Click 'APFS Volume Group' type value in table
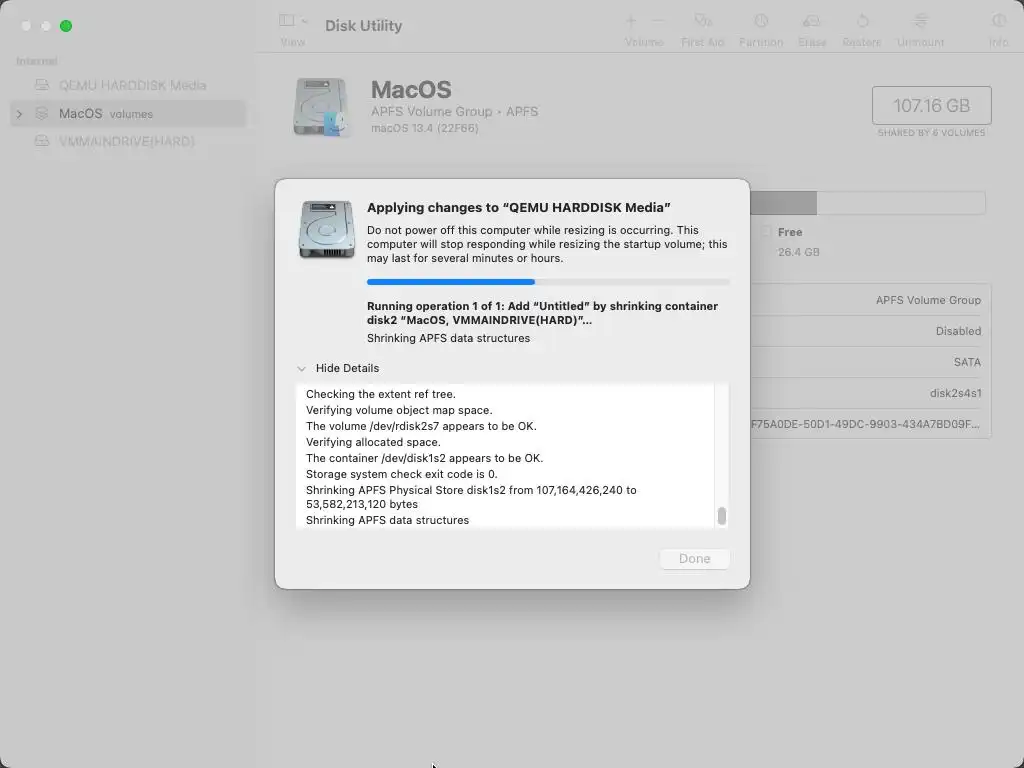This screenshot has height=768, width=1024. (928, 300)
